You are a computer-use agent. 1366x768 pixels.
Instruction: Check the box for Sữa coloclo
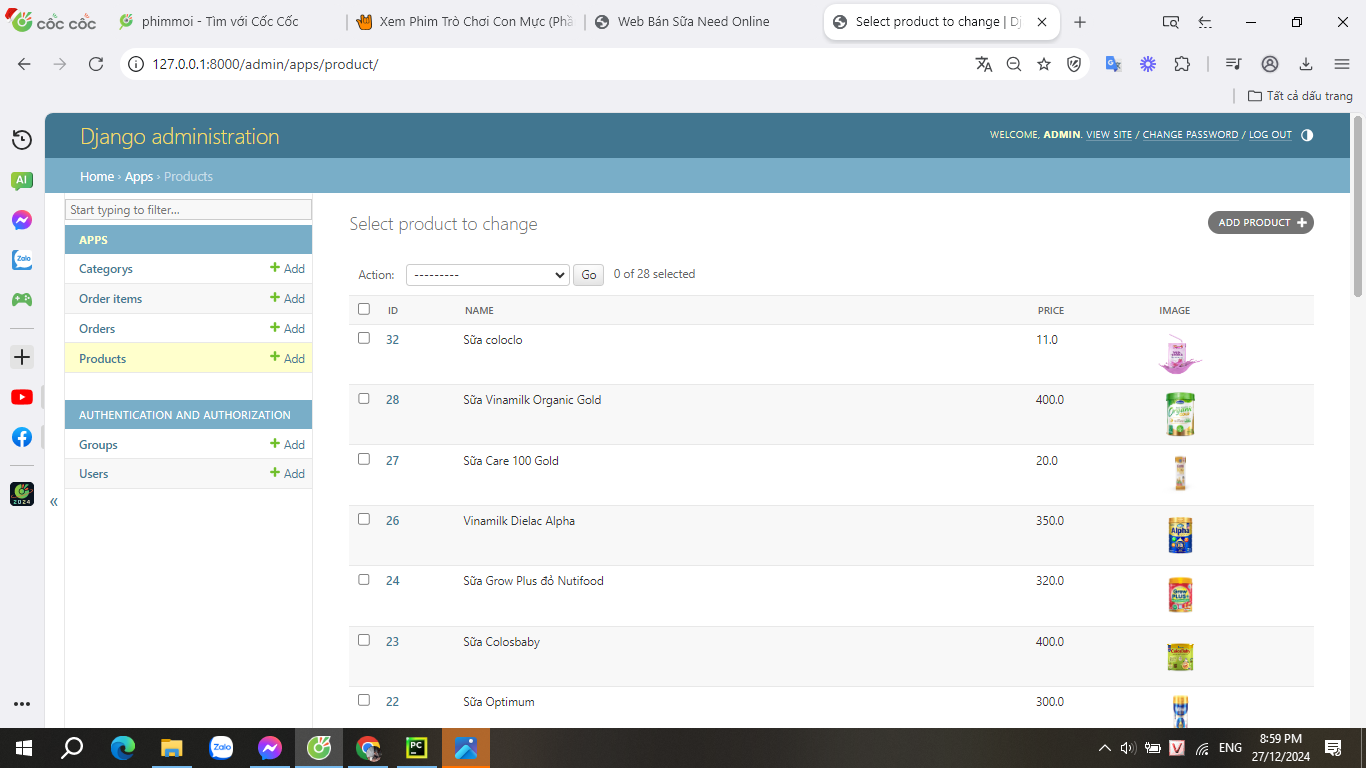[364, 338]
